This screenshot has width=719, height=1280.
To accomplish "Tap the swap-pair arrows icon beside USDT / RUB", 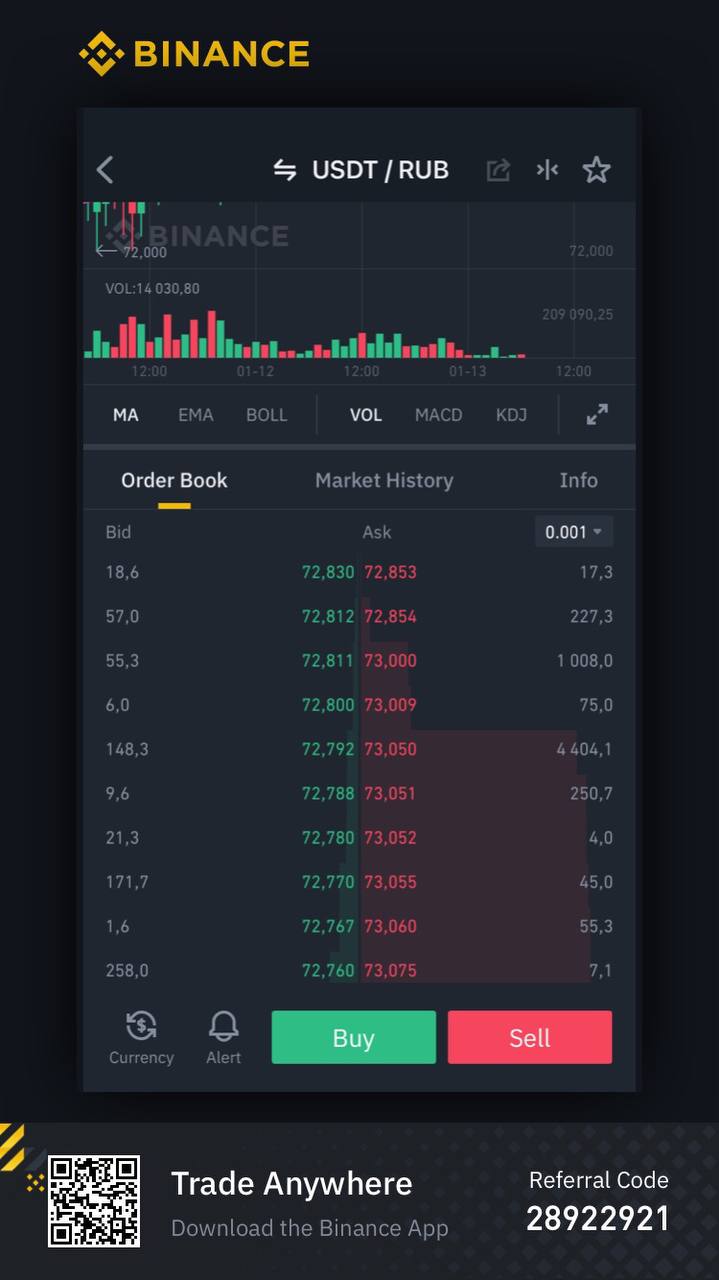I will 285,170.
